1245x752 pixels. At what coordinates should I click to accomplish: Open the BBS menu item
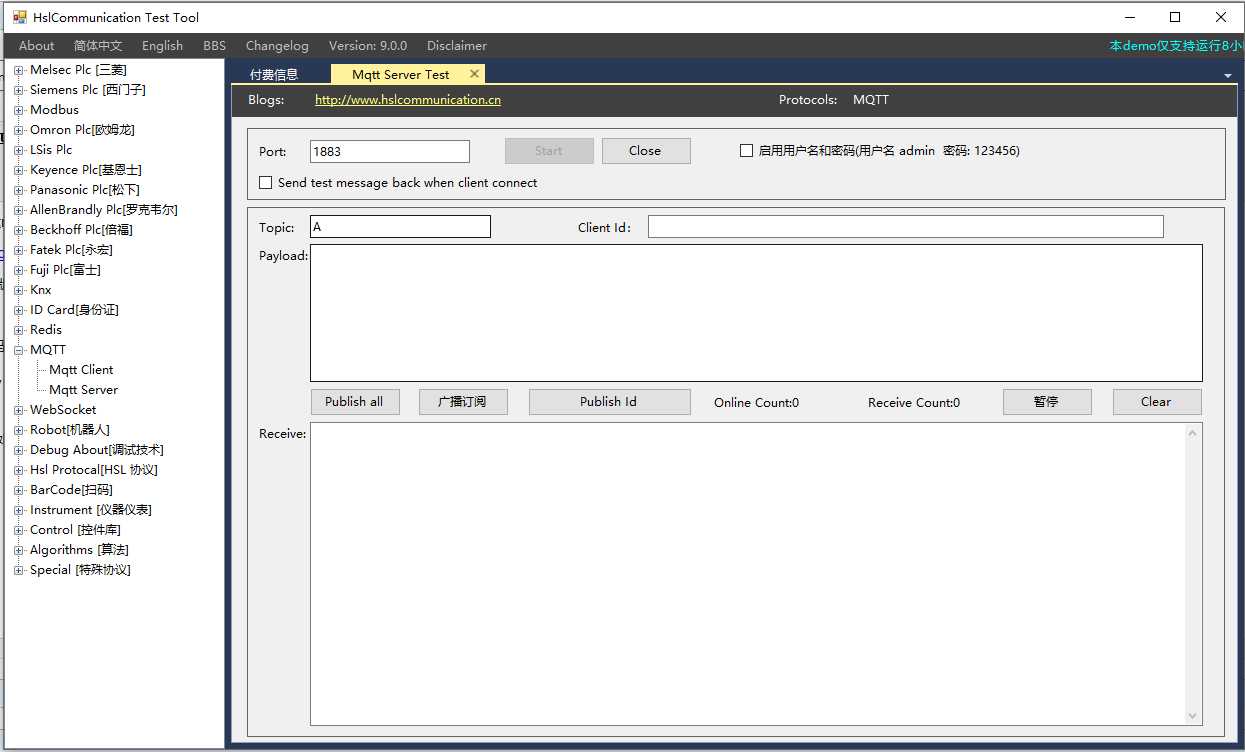pyautogui.click(x=215, y=46)
